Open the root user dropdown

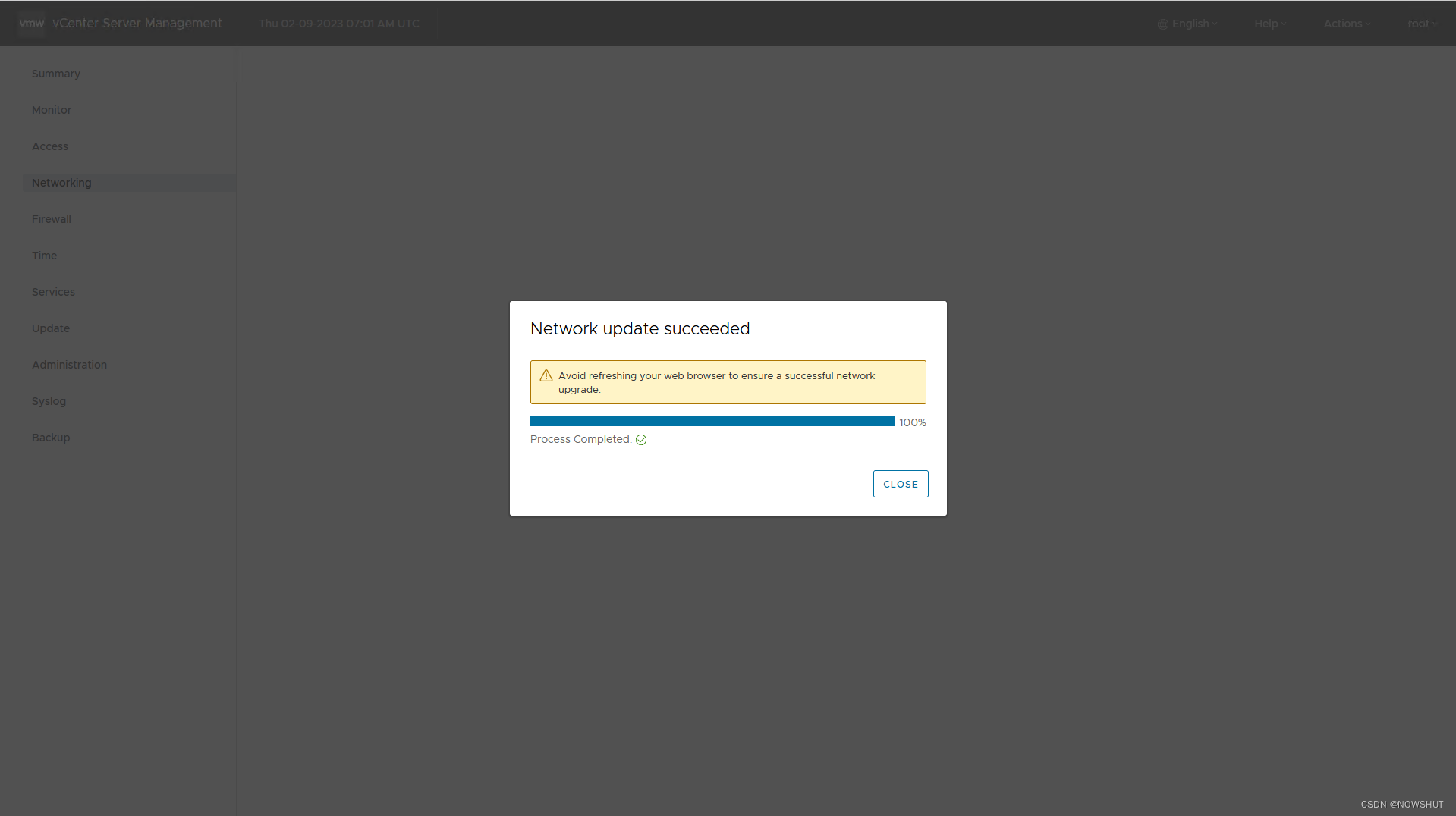1423,24
